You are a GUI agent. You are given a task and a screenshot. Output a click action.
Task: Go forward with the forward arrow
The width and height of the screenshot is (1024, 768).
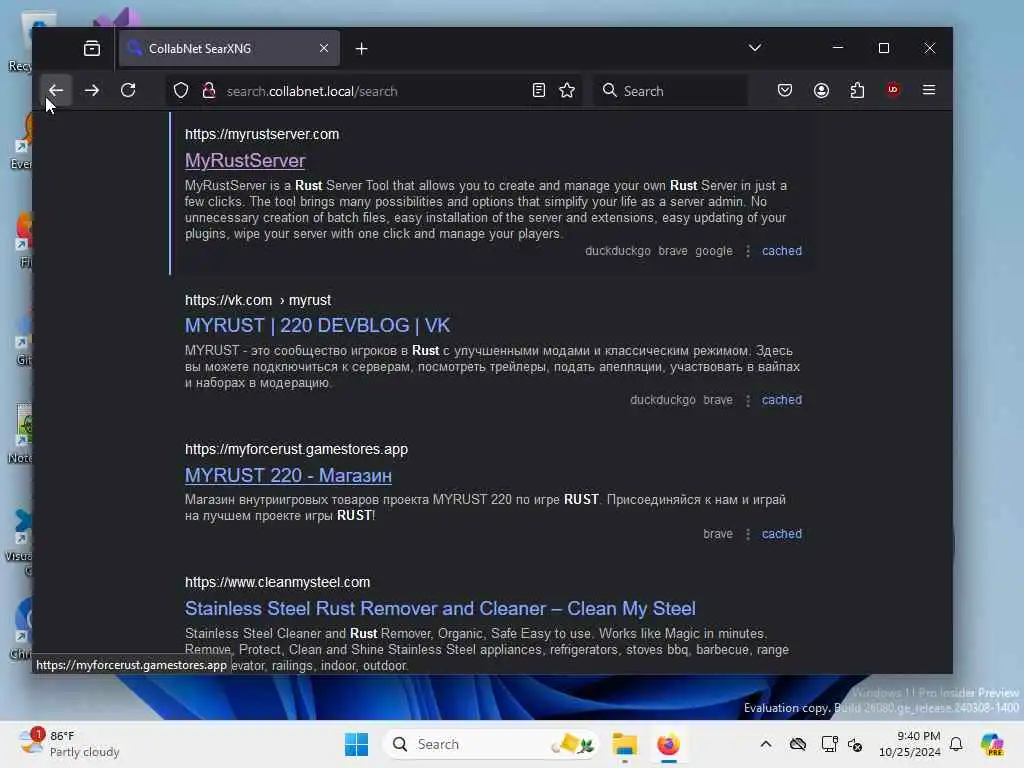92,90
